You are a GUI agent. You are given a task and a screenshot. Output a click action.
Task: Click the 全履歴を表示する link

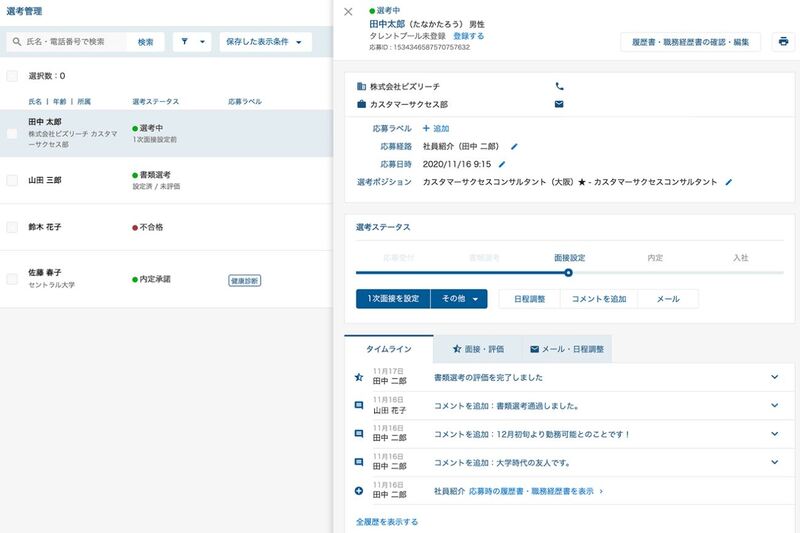tap(387, 522)
